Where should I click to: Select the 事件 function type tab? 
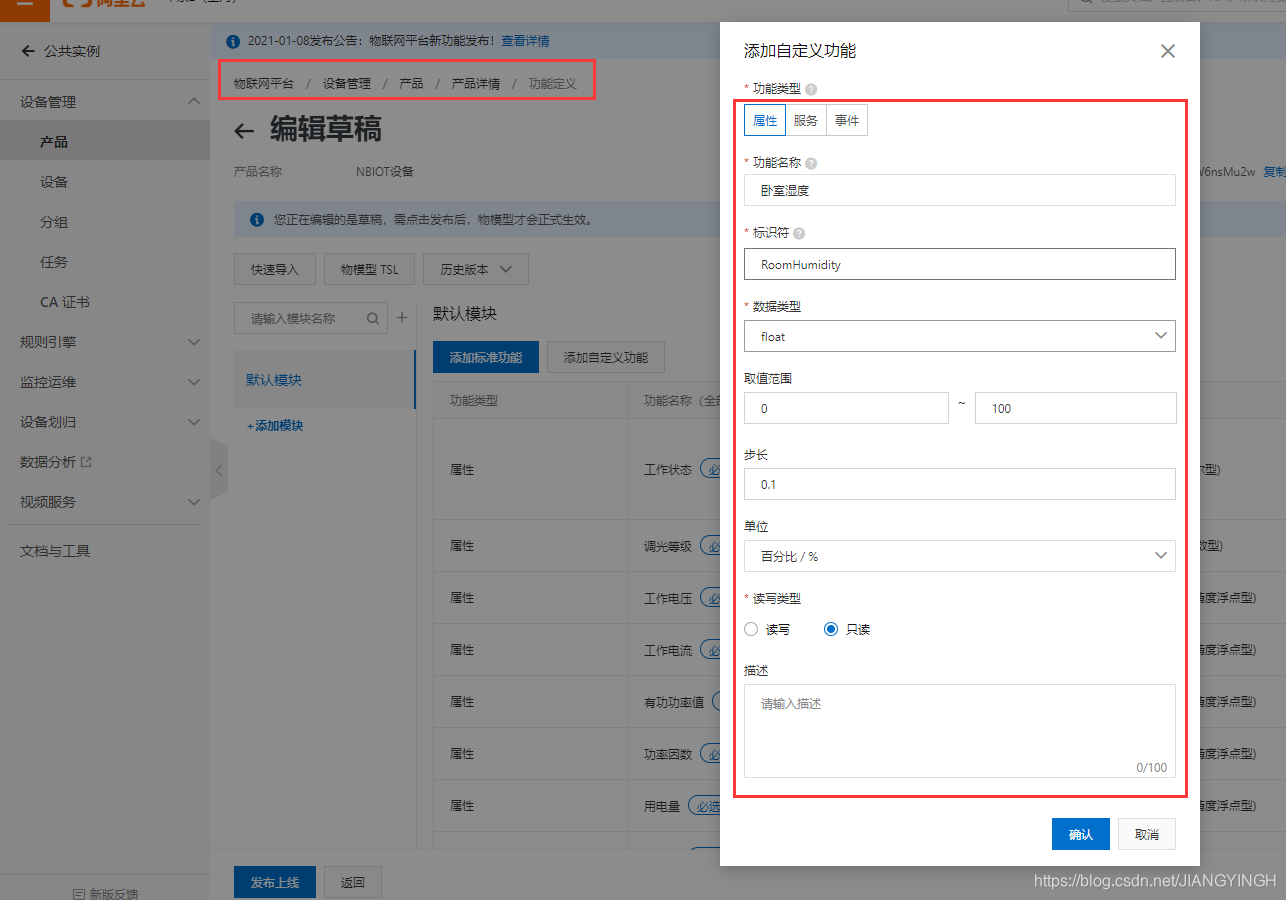pyautogui.click(x=847, y=120)
